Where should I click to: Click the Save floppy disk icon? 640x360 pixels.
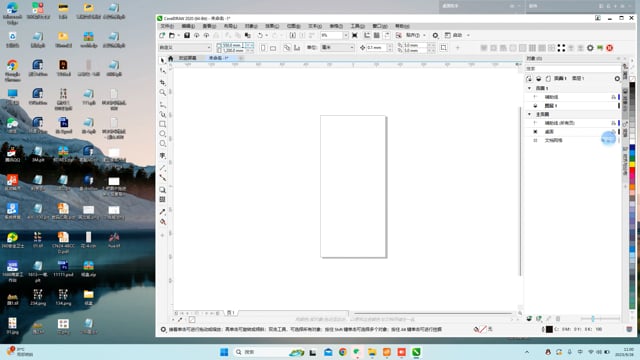point(187,36)
